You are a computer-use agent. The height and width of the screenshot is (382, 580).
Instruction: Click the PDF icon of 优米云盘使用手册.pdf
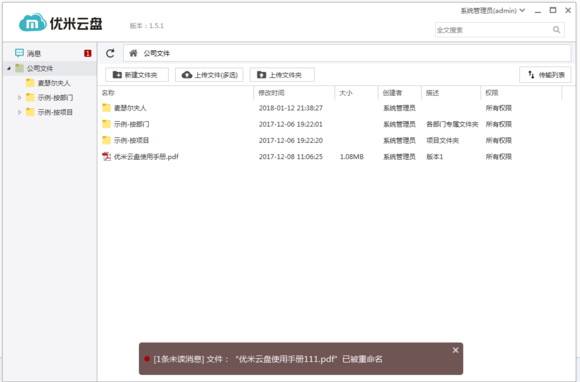click(x=107, y=156)
